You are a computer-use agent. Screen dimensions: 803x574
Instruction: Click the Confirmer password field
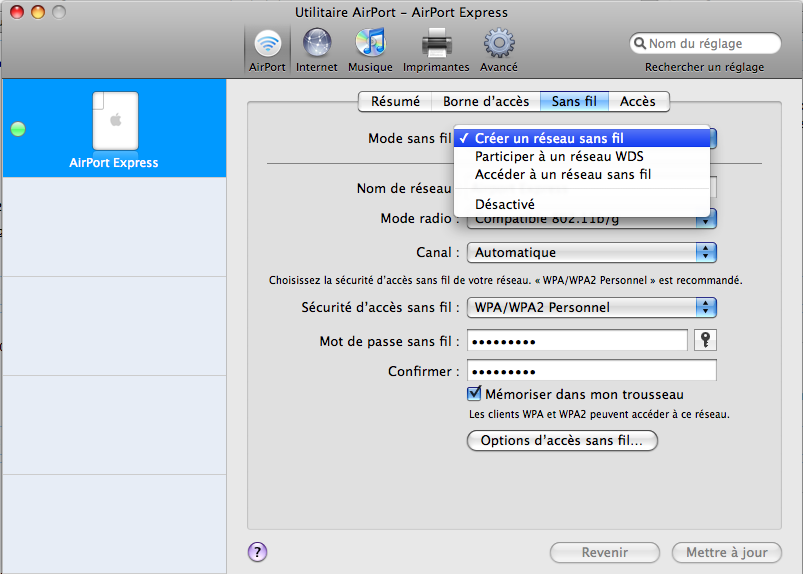[x=591, y=370]
